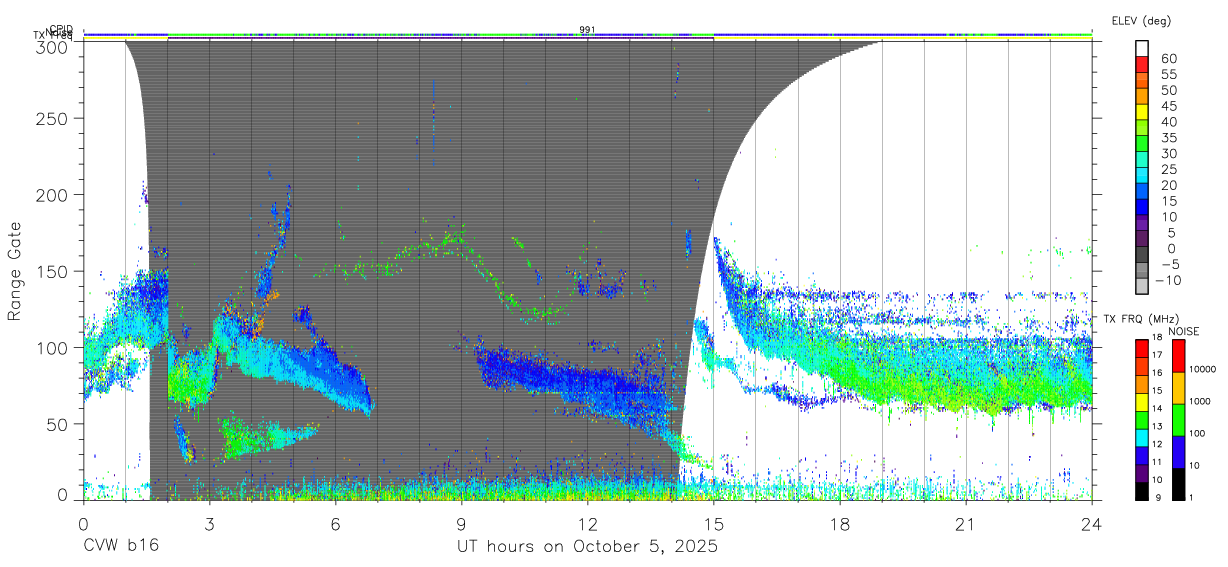Click the '991' CPID value at top
The image size is (1228, 567).
click(x=588, y=30)
